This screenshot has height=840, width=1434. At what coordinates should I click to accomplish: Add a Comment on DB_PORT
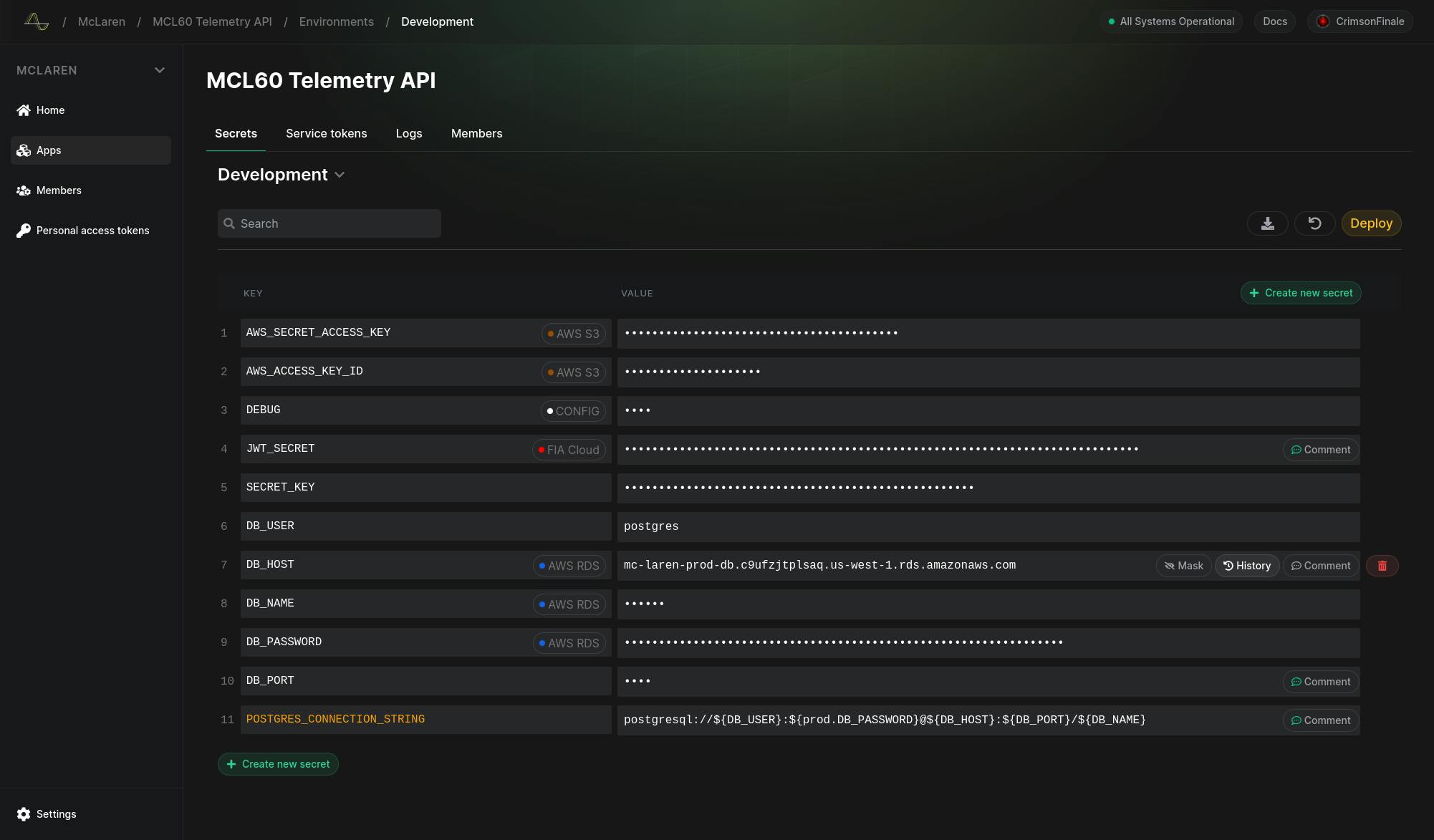[1321, 682]
